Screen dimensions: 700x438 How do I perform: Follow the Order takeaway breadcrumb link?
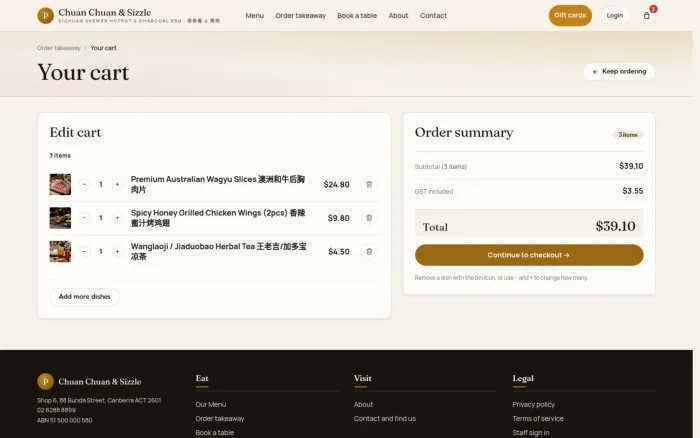point(58,48)
